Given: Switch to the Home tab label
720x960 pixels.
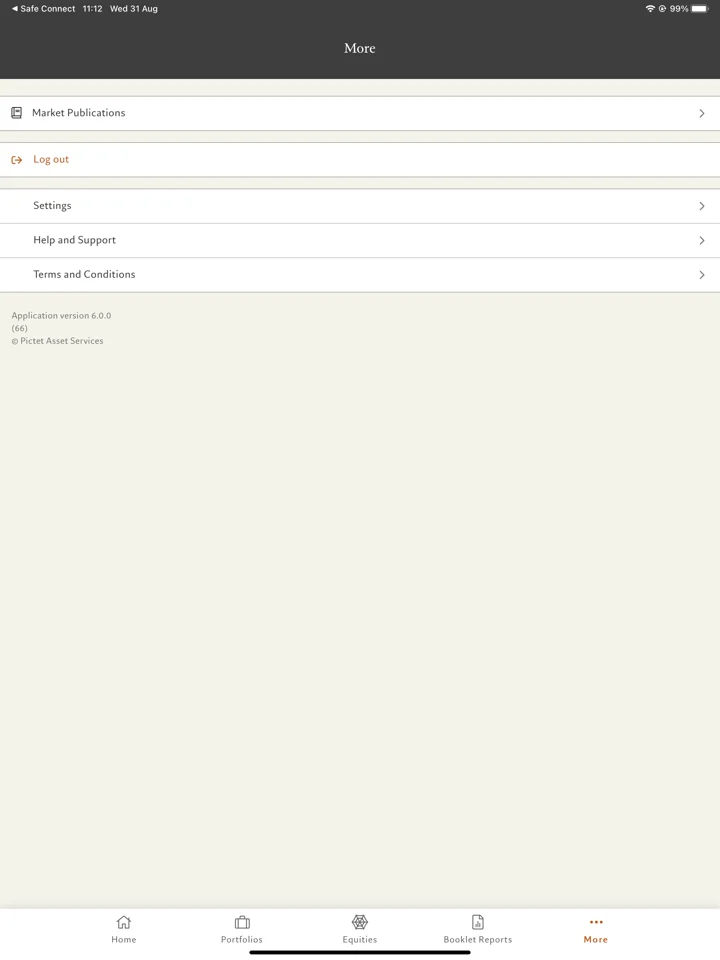Looking at the screenshot, I should [124, 939].
